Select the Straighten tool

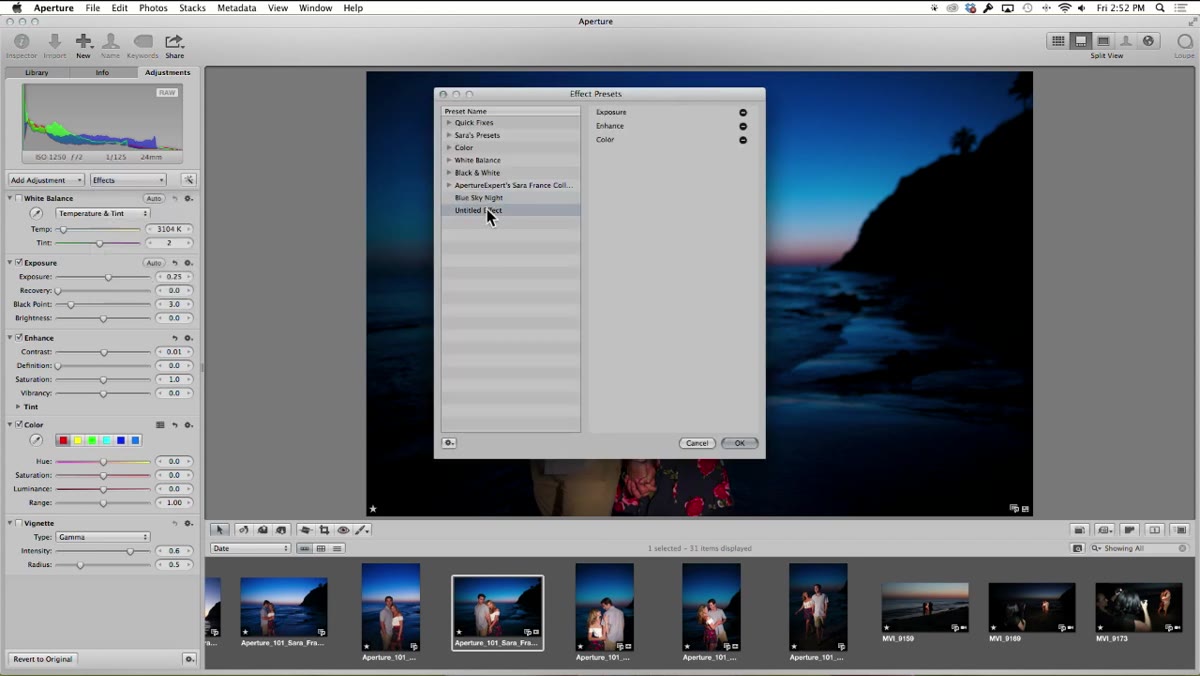coord(305,530)
